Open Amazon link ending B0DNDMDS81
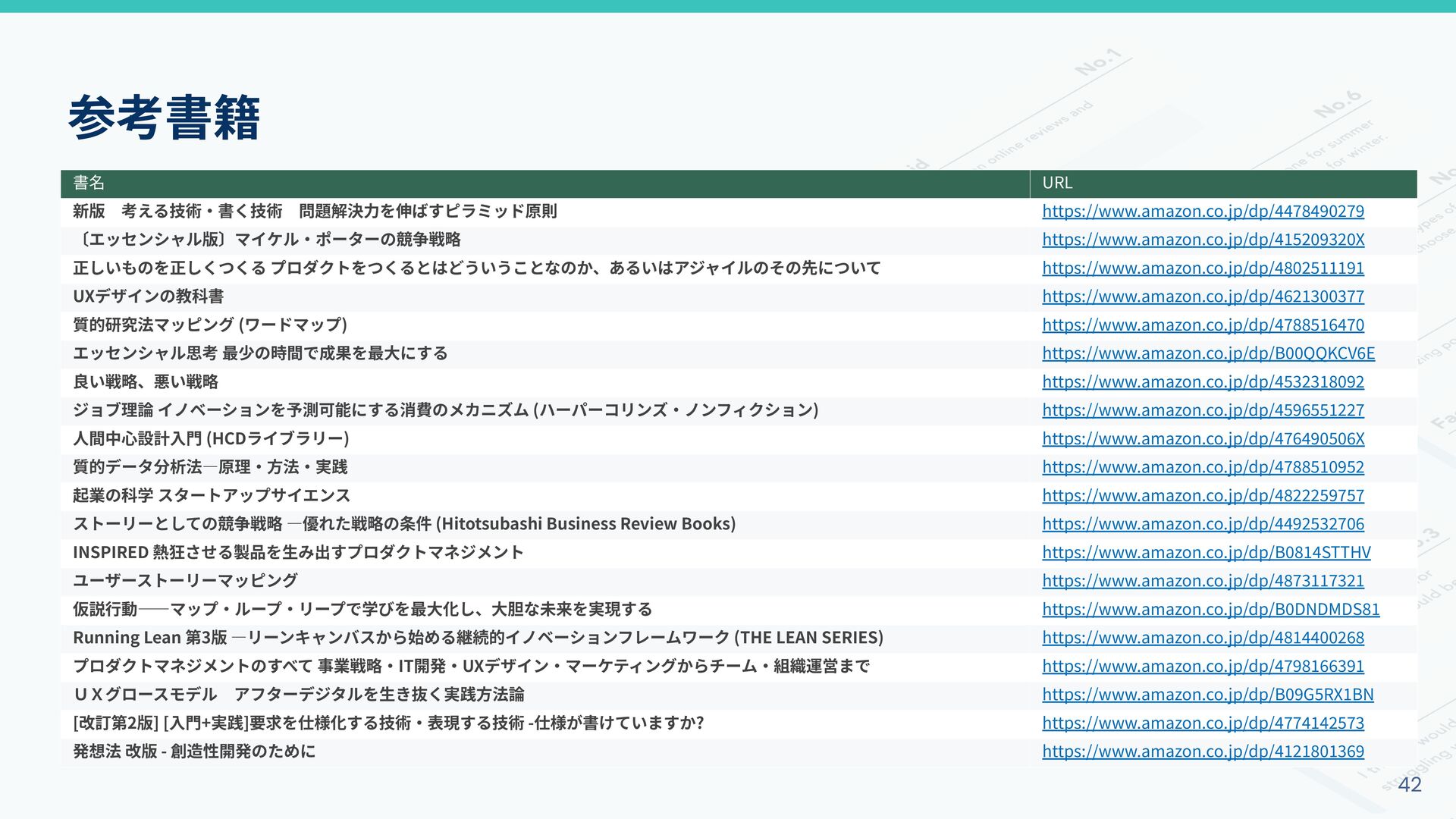Screen dimensions: 1456x819 click(1210, 609)
